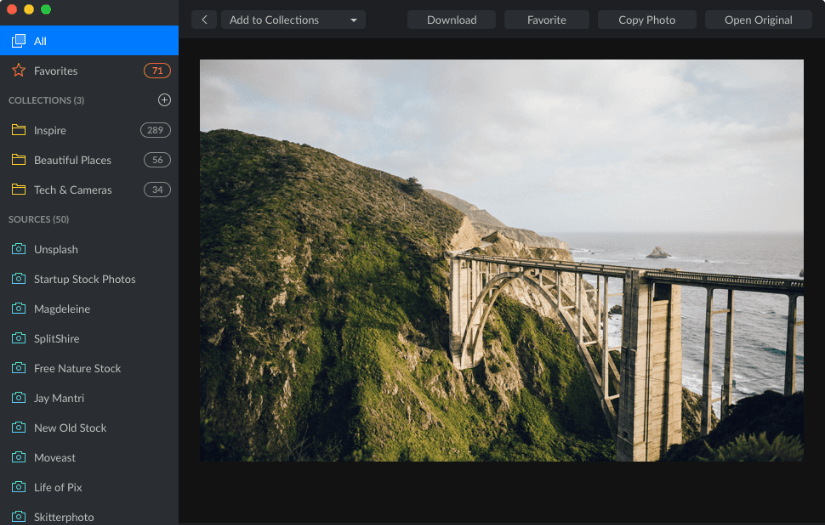Select the Startup Stock Photos source

point(89,279)
